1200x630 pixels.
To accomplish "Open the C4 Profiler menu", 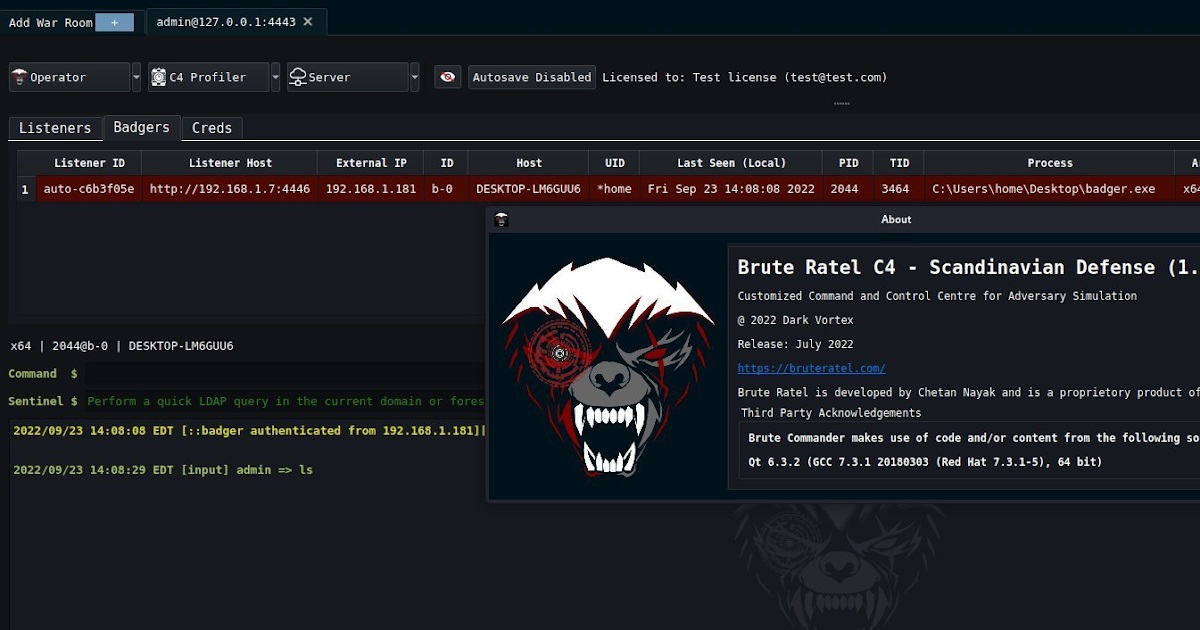I will pyautogui.click(x=209, y=77).
